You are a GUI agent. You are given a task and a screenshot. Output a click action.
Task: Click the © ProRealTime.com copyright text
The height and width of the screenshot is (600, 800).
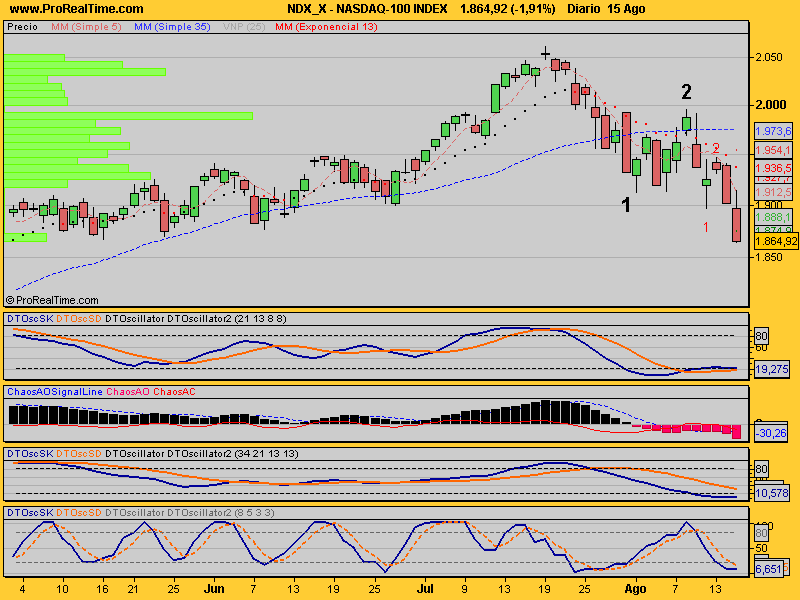[52, 301]
